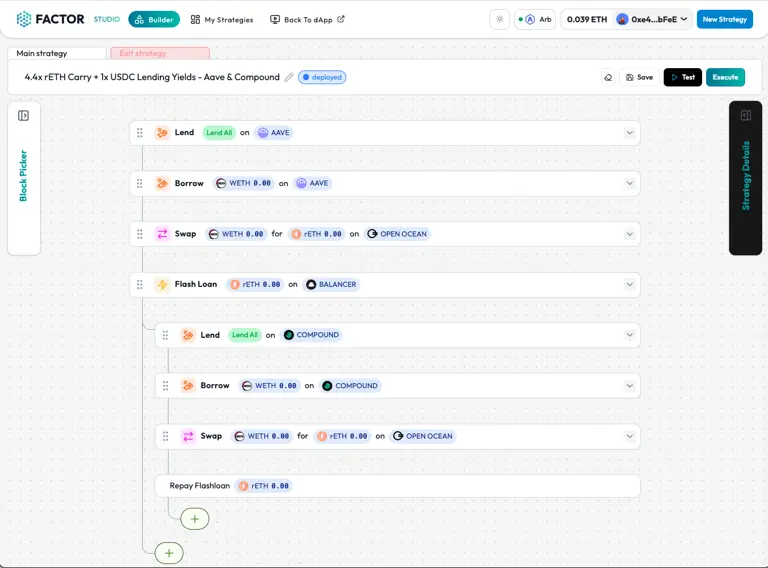This screenshot has width=768, height=568.
Task: Expand the nested Swap Open Ocean block
Action: [x=629, y=436]
